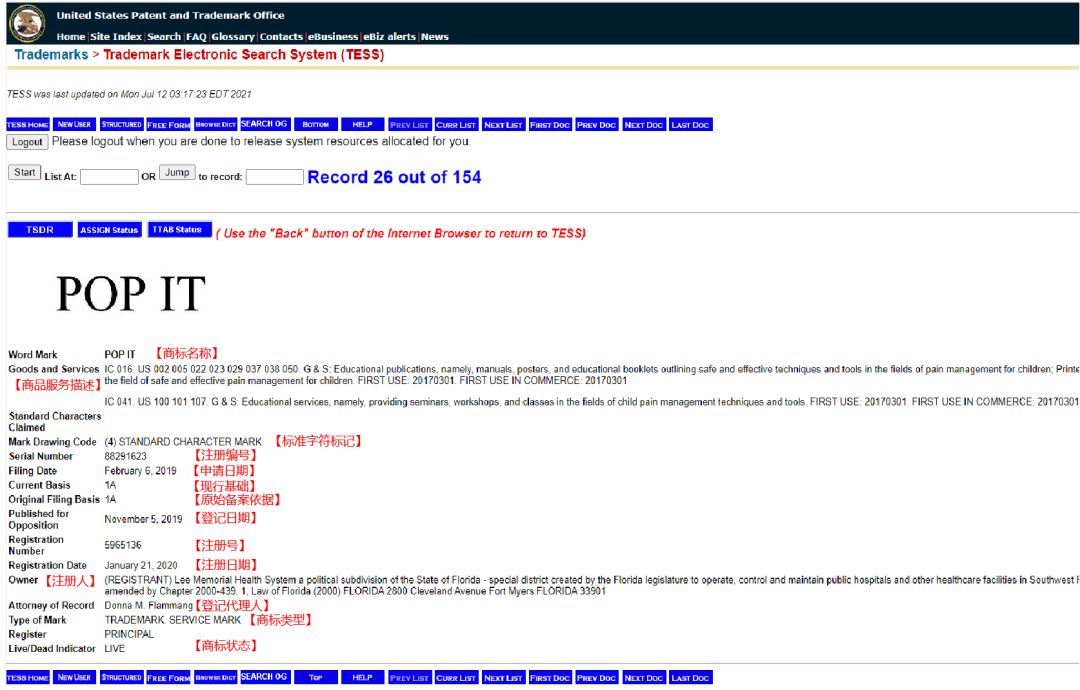Viewport: 1080px width, 690px height.
Task: Click serial number 88291623
Action: (125, 457)
